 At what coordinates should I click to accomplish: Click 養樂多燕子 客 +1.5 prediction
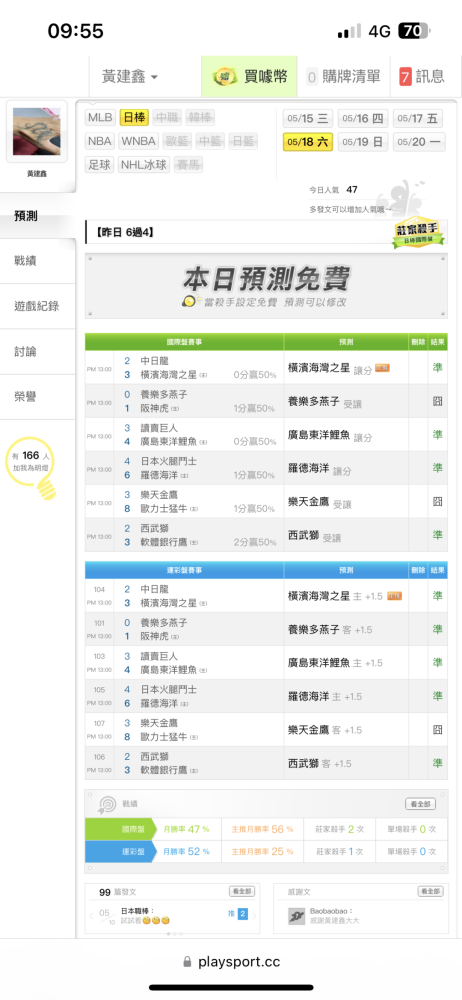click(x=329, y=629)
